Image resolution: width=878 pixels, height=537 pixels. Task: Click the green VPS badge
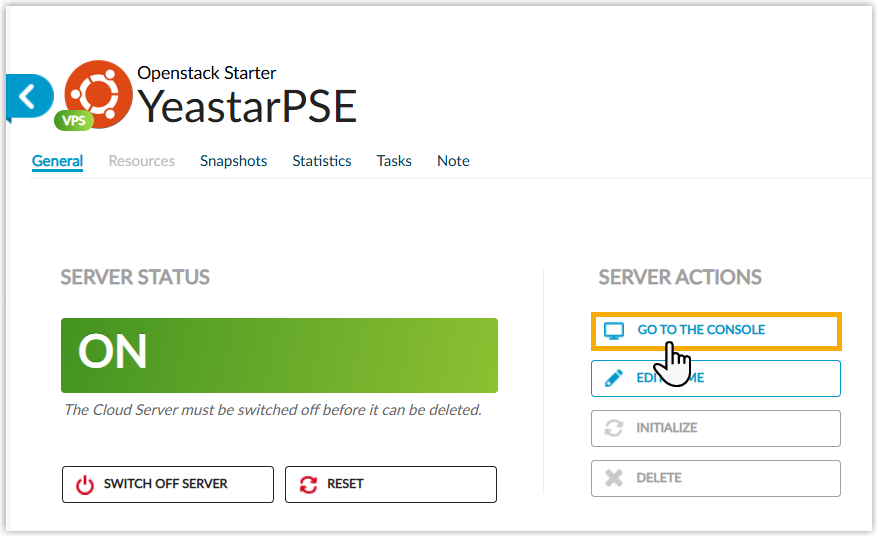[x=74, y=120]
